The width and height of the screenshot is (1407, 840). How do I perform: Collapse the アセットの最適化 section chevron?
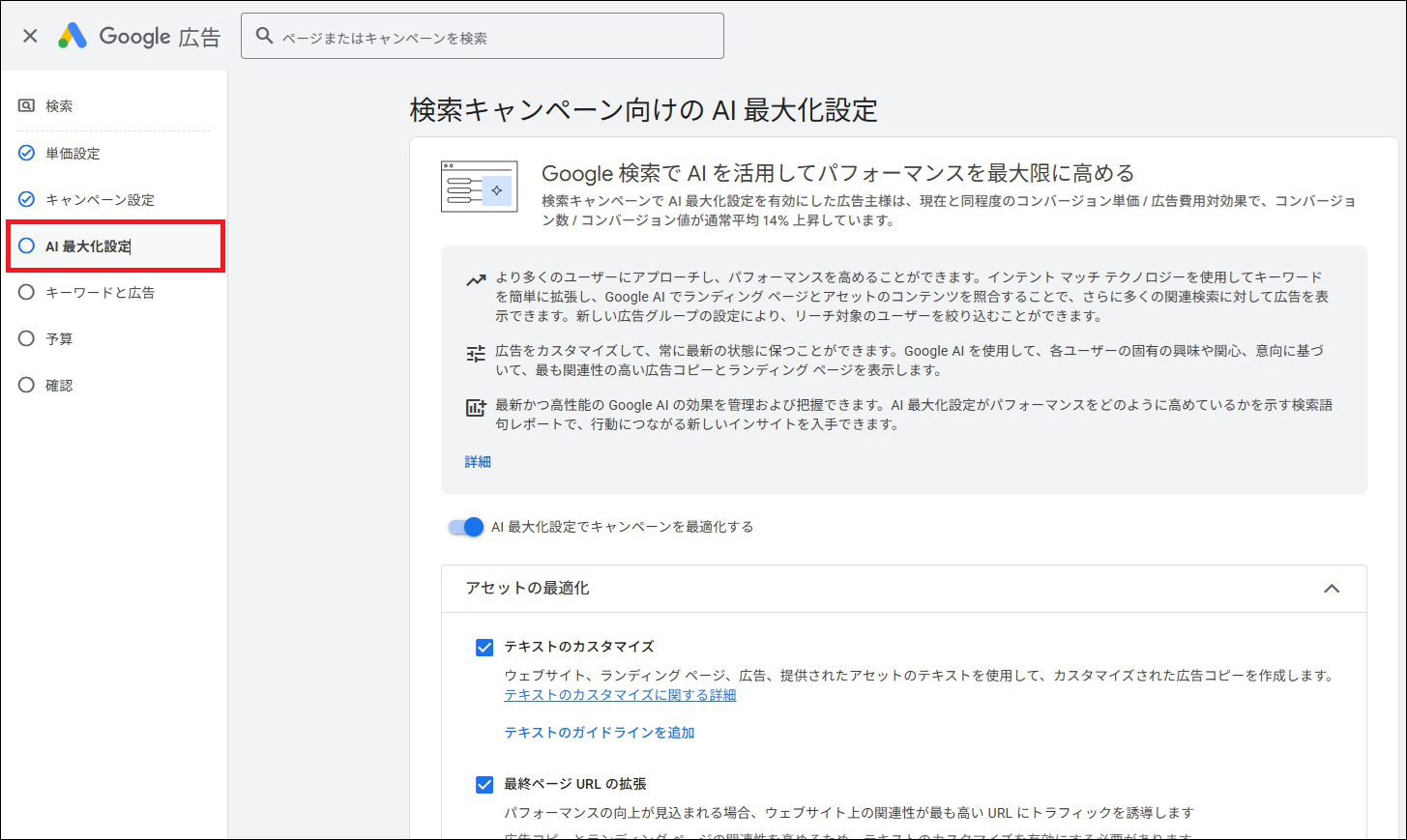pos(1332,589)
